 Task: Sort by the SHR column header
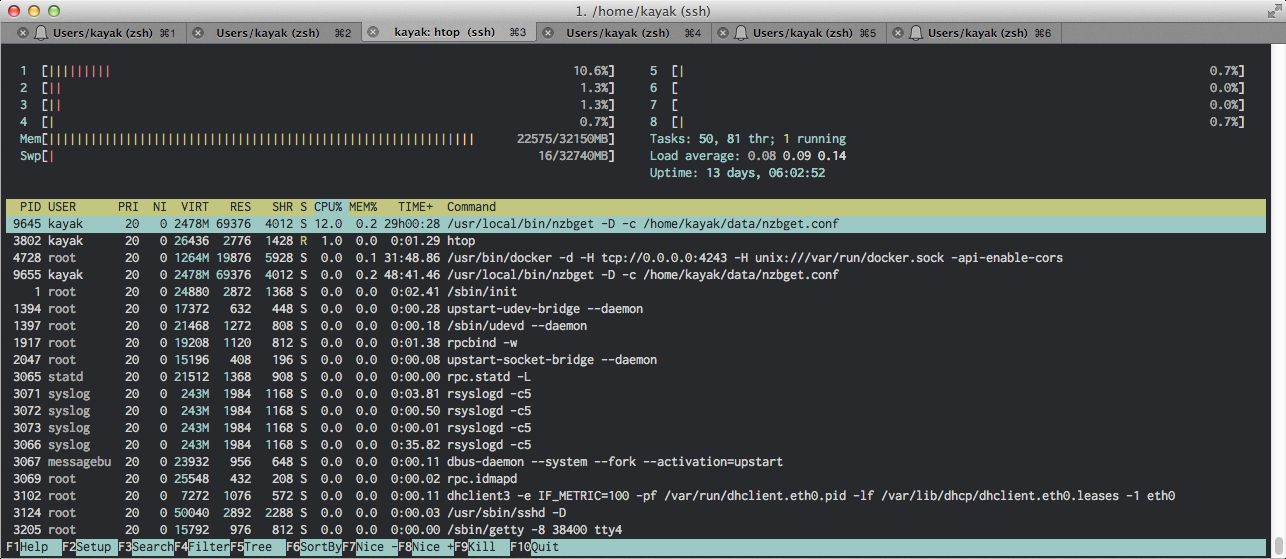(282, 207)
